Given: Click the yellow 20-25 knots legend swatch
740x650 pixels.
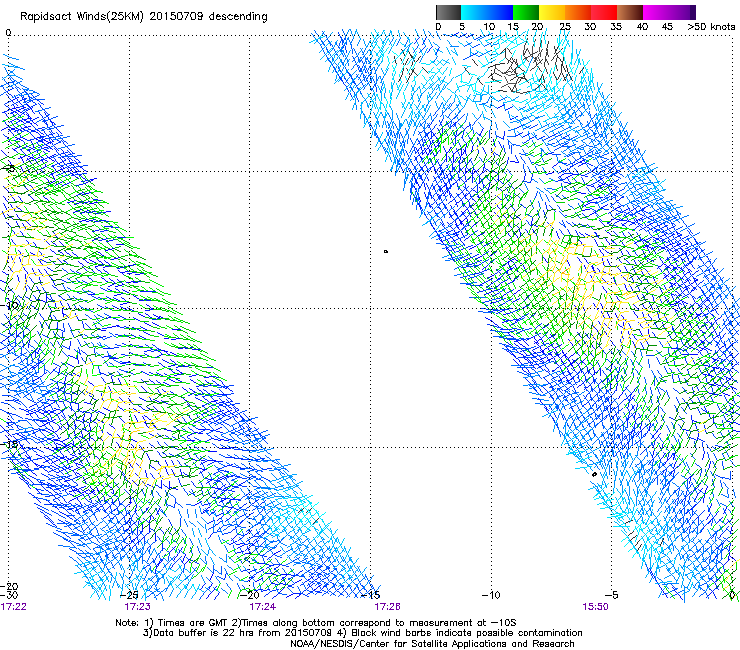Looking at the screenshot, I should [x=552, y=12].
